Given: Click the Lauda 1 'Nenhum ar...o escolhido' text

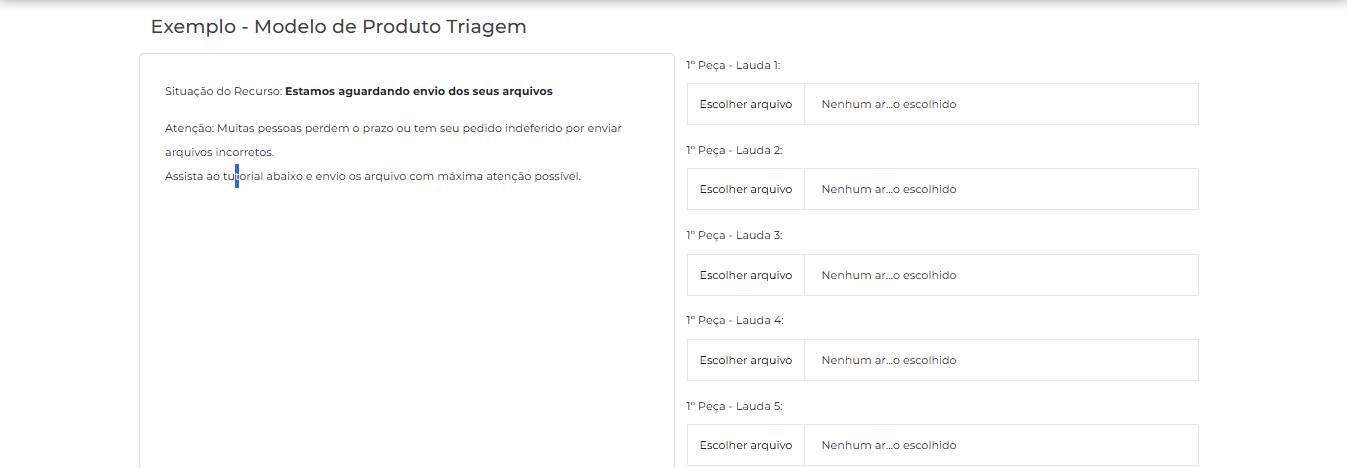Looking at the screenshot, I should 889,104.
